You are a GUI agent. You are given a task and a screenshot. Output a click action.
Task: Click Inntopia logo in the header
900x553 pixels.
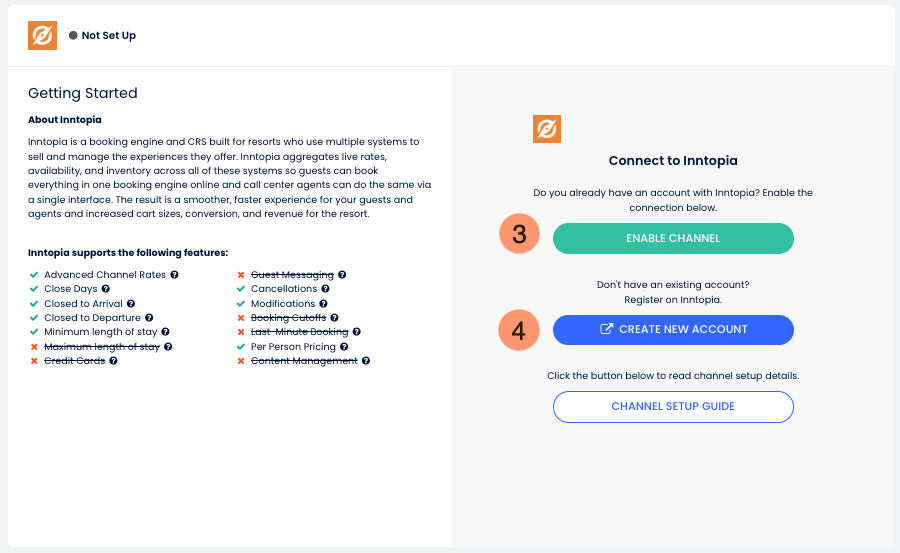point(42,35)
